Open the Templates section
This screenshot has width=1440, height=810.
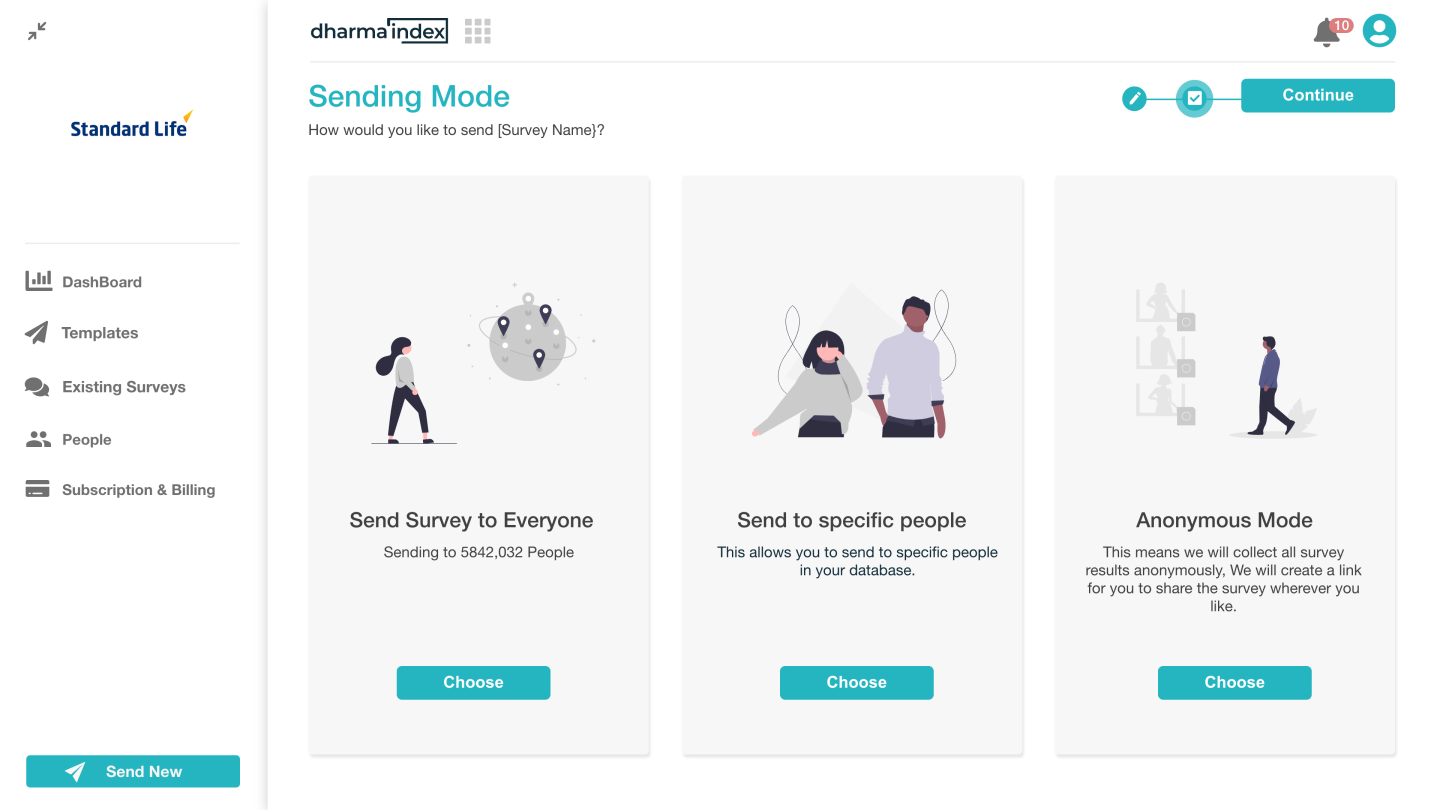(x=100, y=333)
